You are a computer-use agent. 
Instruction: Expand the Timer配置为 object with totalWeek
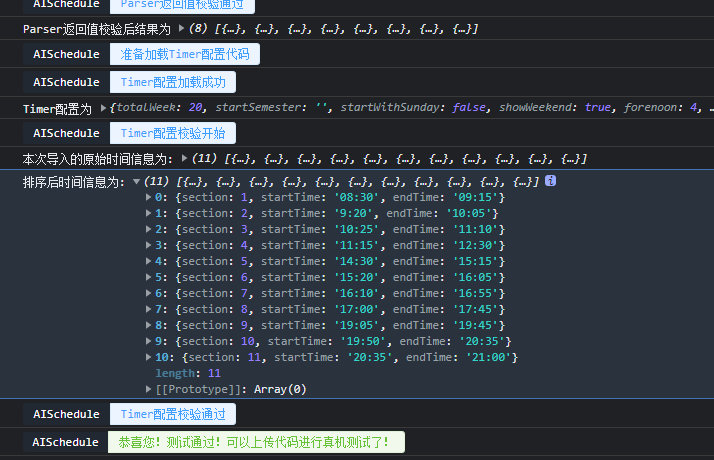[x=105, y=108]
